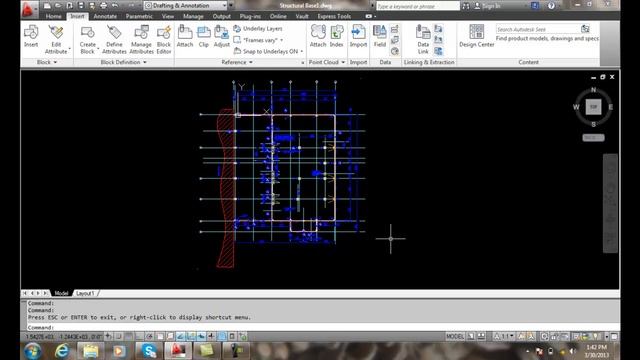Open Internet Explorer from taskbar

pos(61,351)
